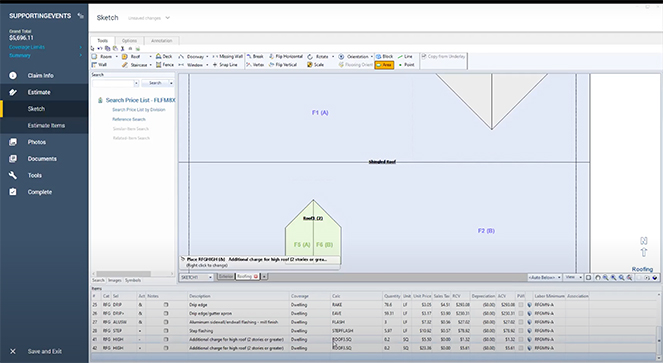Open the Images tab in search panel
Image resolution: width=663 pixels, height=363 pixels.
point(115,280)
